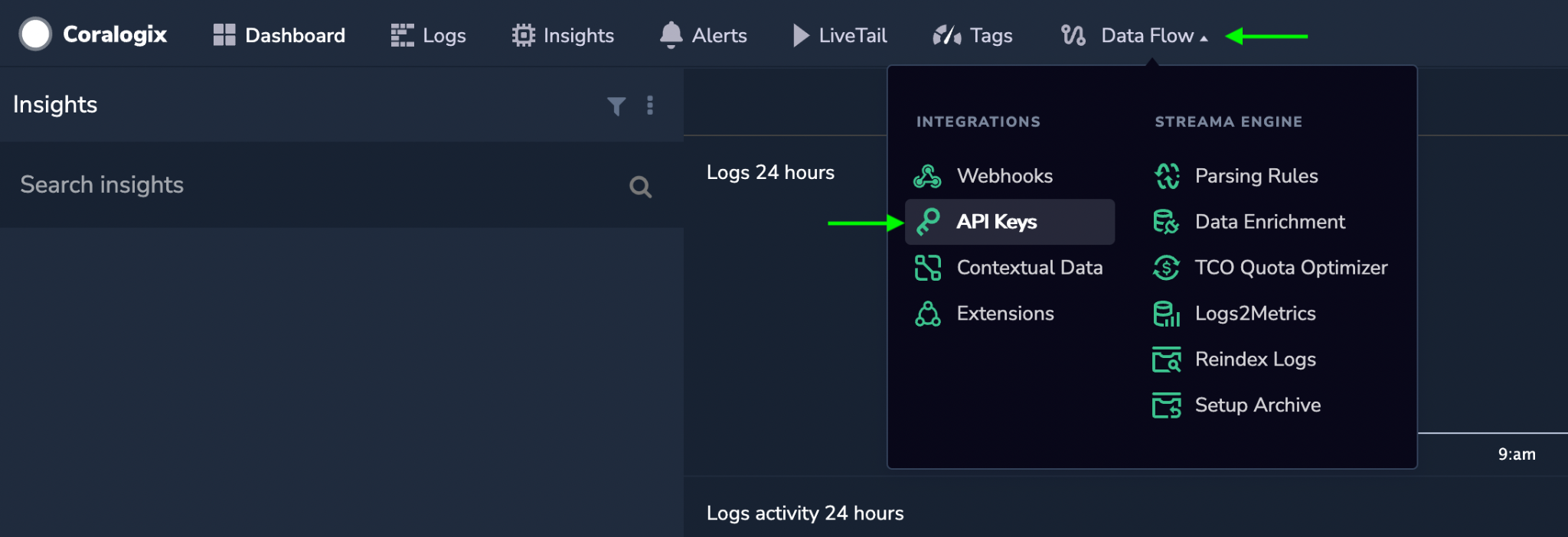1568x537 pixels.
Task: Go to Dashboard in the top nav
Action: [295, 35]
